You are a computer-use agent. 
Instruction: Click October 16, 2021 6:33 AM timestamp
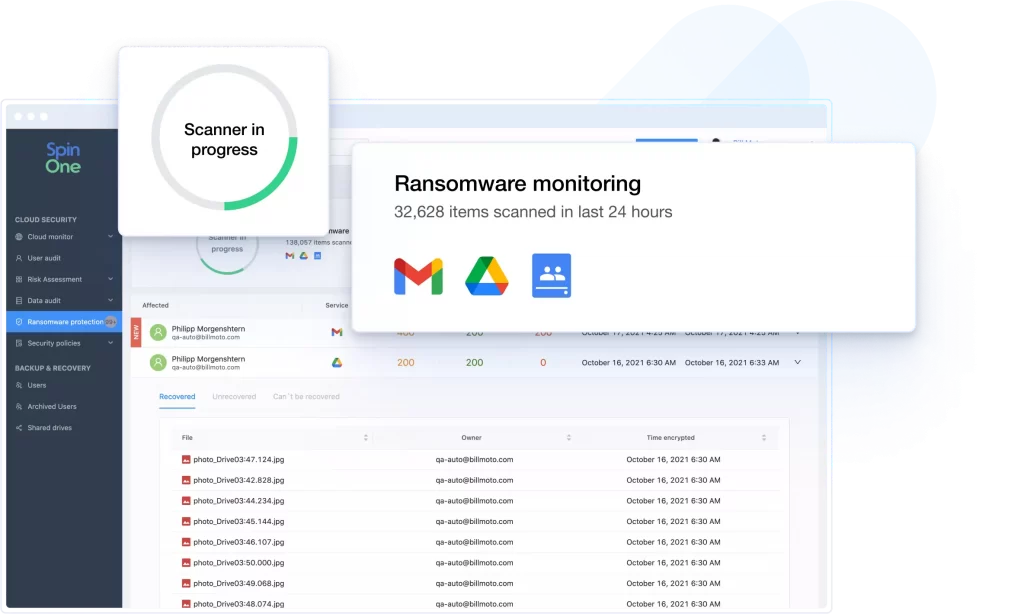point(731,363)
